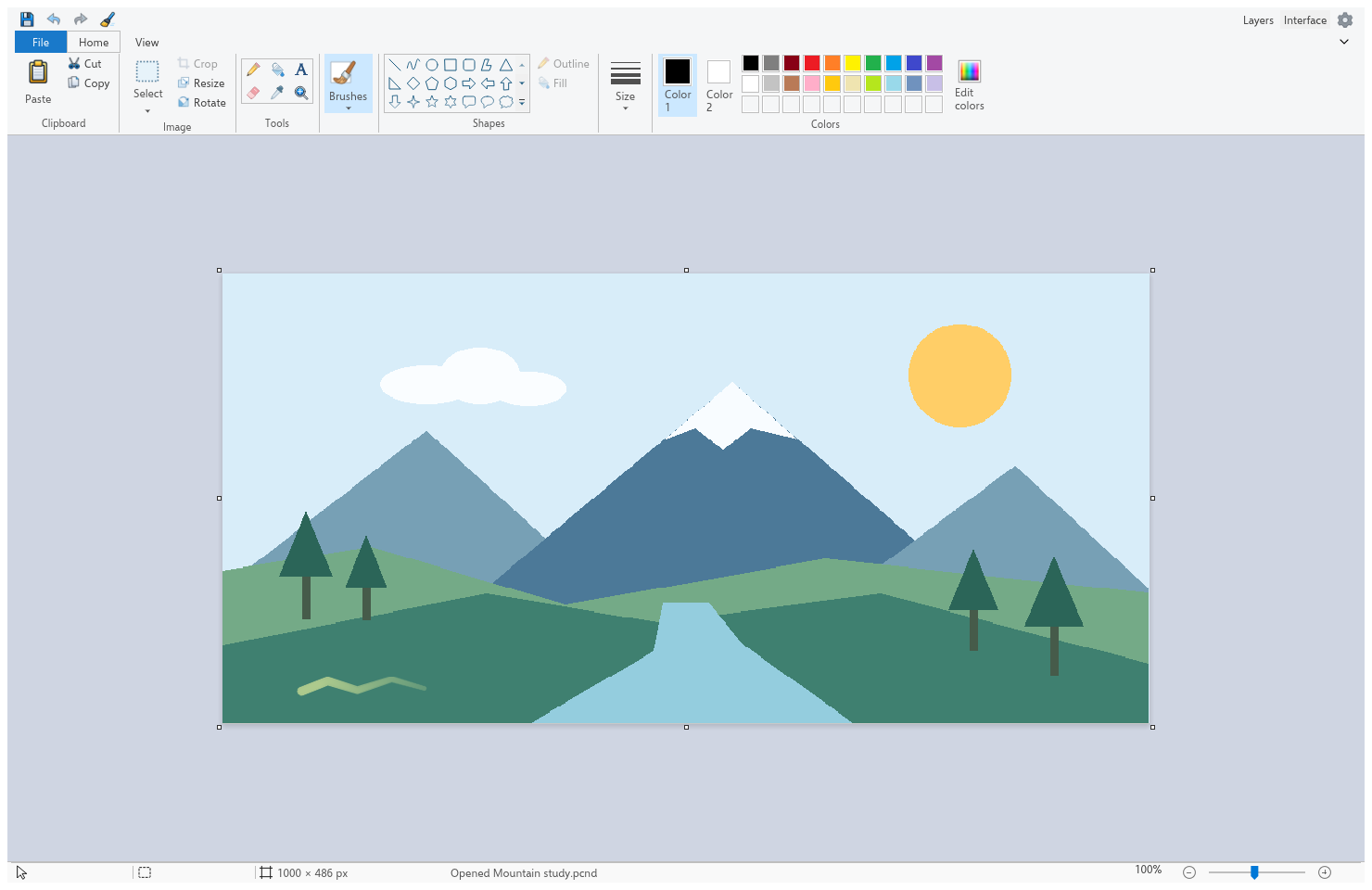Pick the Triangle shape
This screenshot has width=1372, height=890.
tap(506, 65)
